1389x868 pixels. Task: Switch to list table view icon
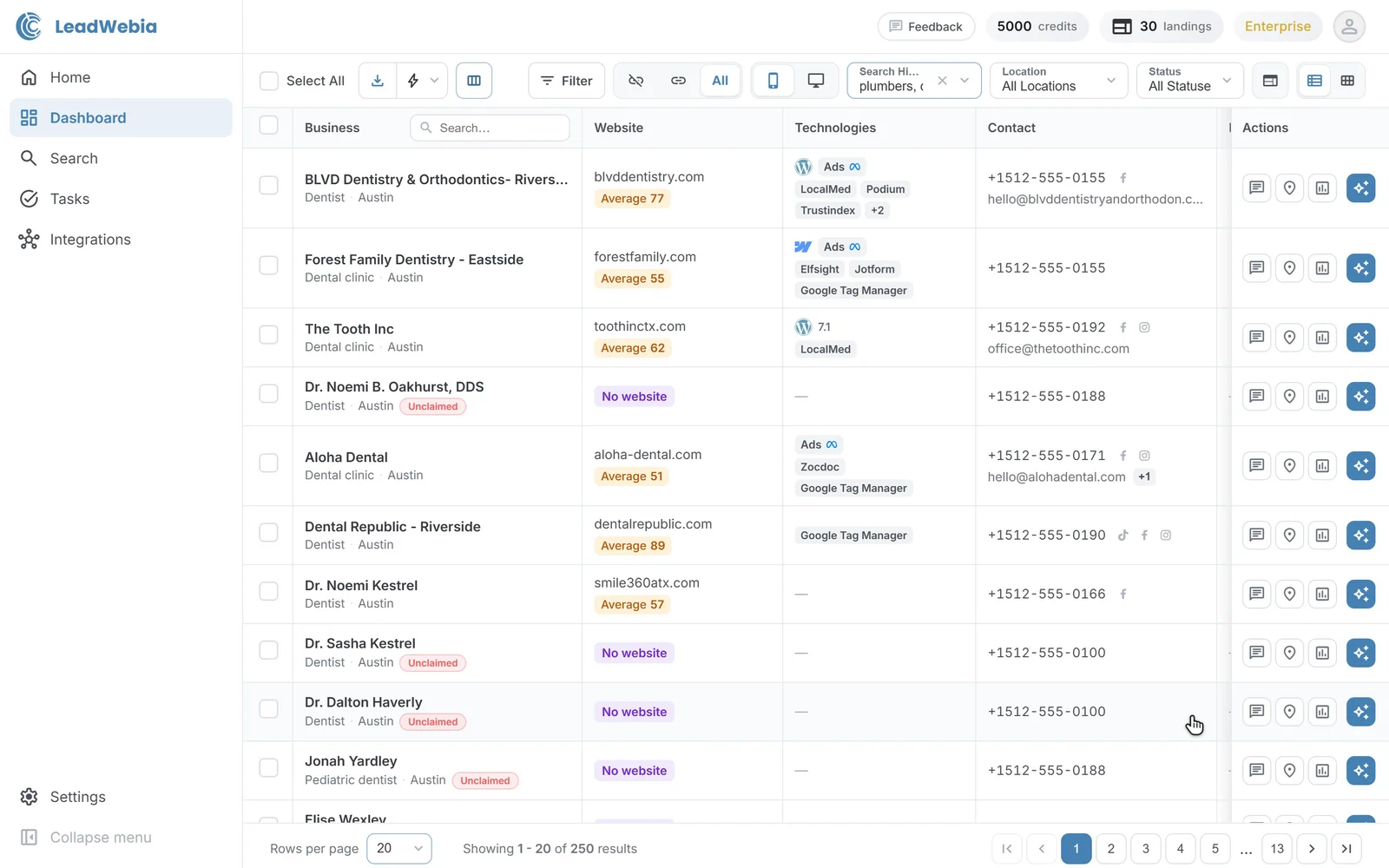pyautogui.click(x=1314, y=81)
